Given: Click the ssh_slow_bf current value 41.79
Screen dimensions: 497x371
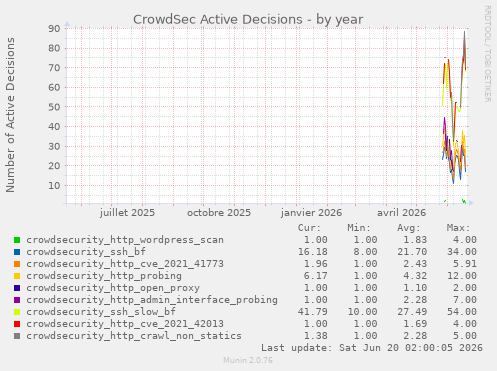Looking at the screenshot, I should [x=313, y=312].
